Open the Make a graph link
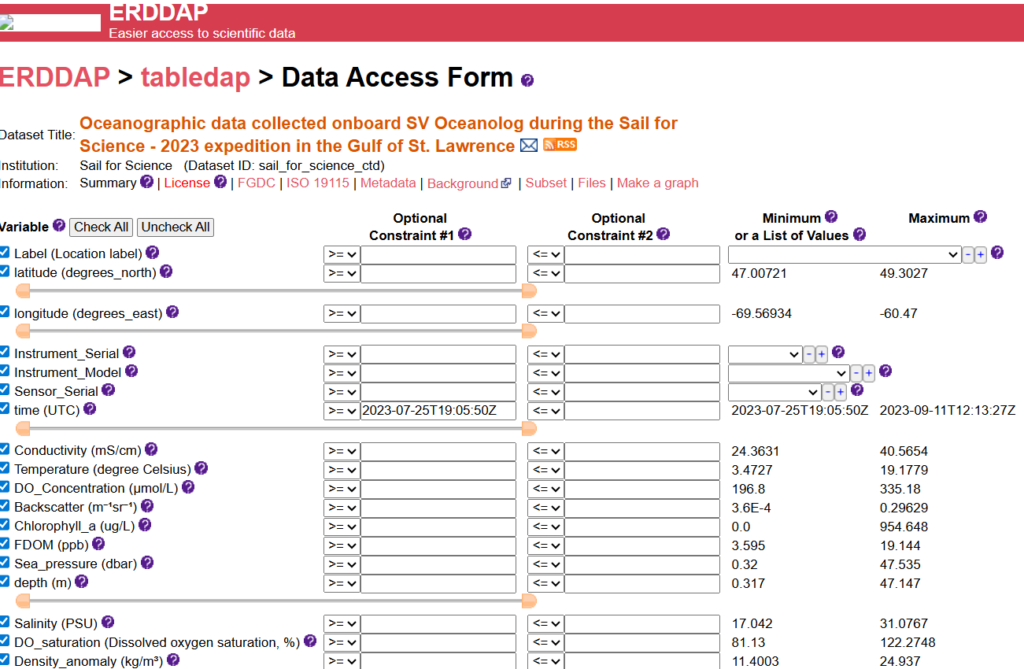The width and height of the screenshot is (1024, 669). coord(657,183)
